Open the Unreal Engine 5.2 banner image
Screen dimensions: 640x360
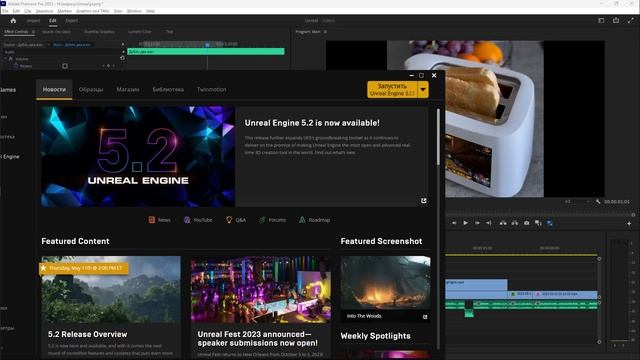tap(138, 157)
